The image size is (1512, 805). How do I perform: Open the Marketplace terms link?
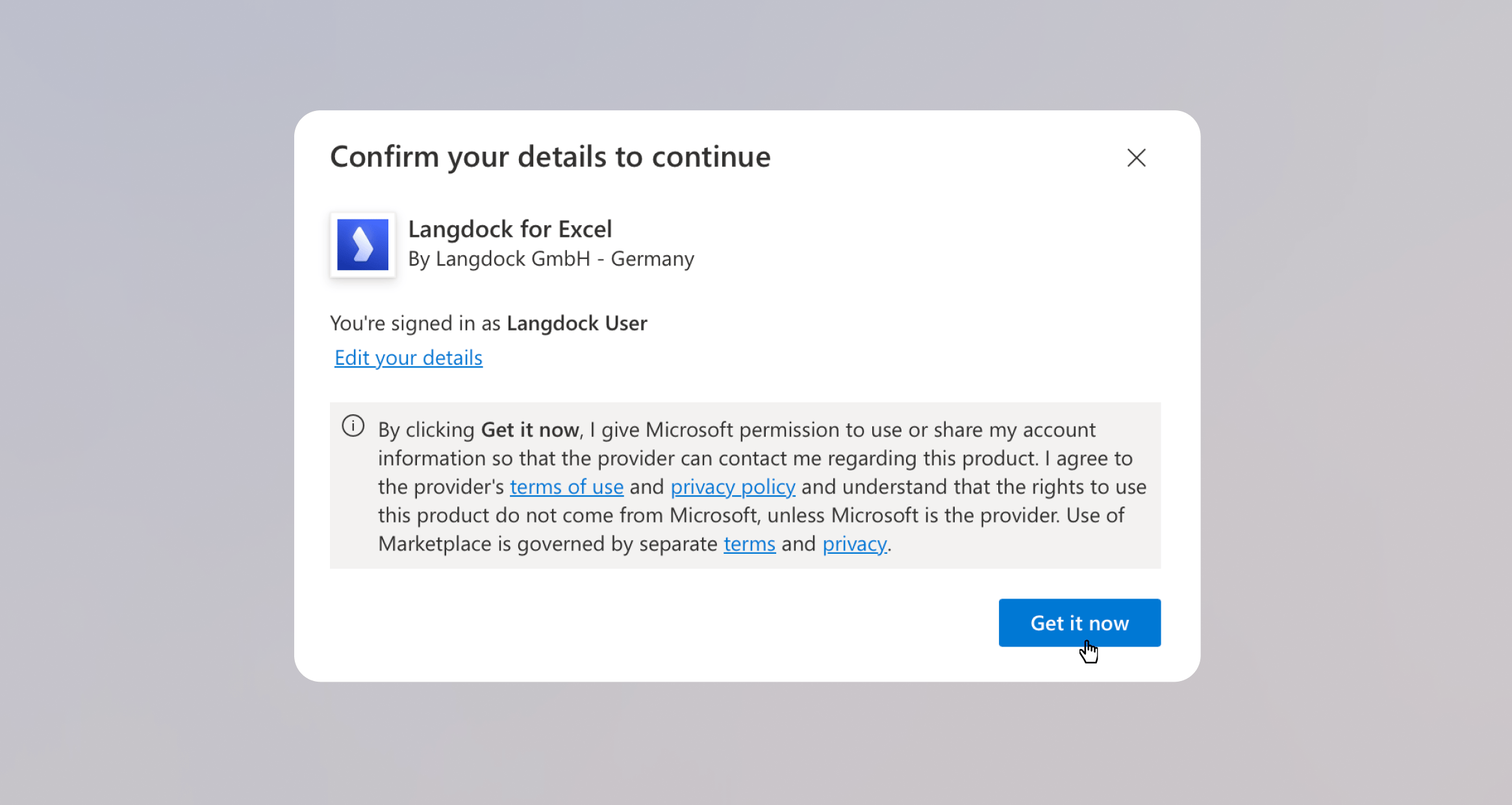(x=750, y=544)
